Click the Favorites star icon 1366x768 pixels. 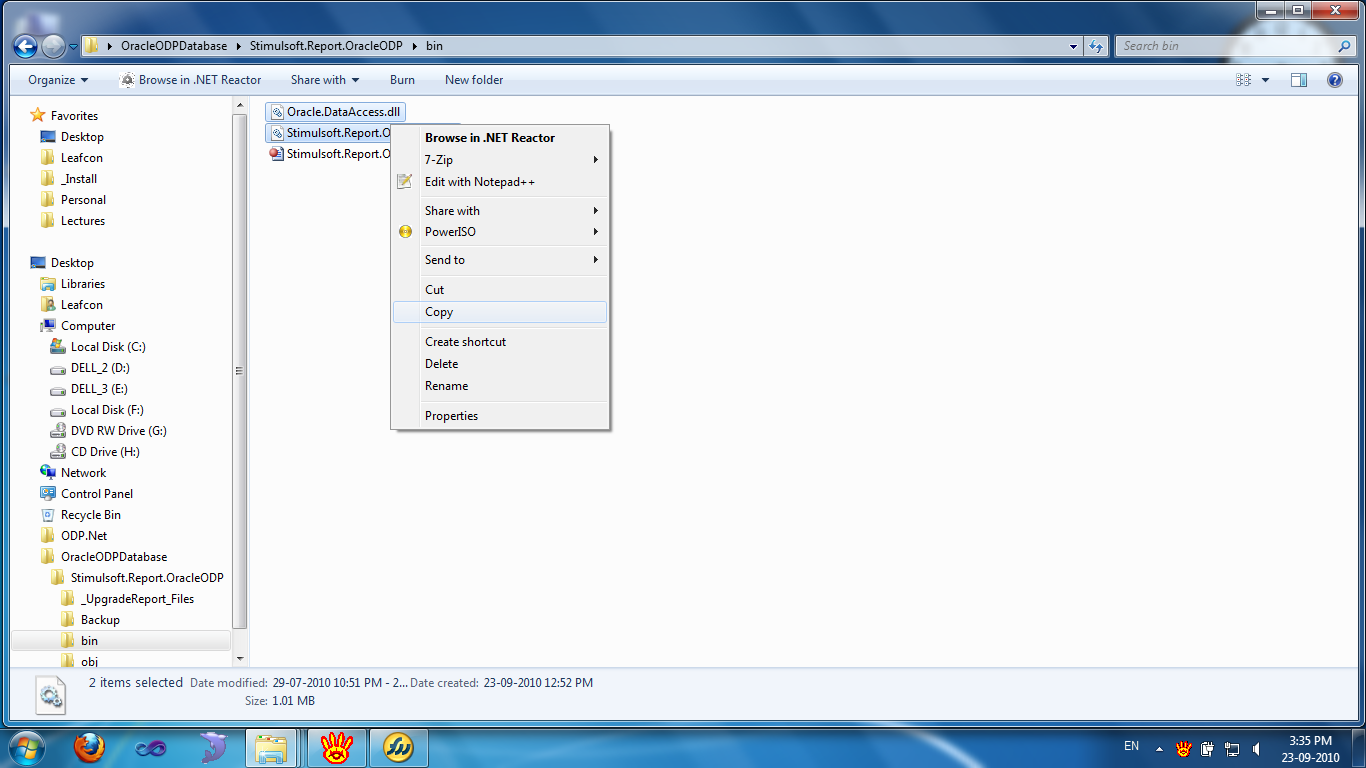coord(38,115)
